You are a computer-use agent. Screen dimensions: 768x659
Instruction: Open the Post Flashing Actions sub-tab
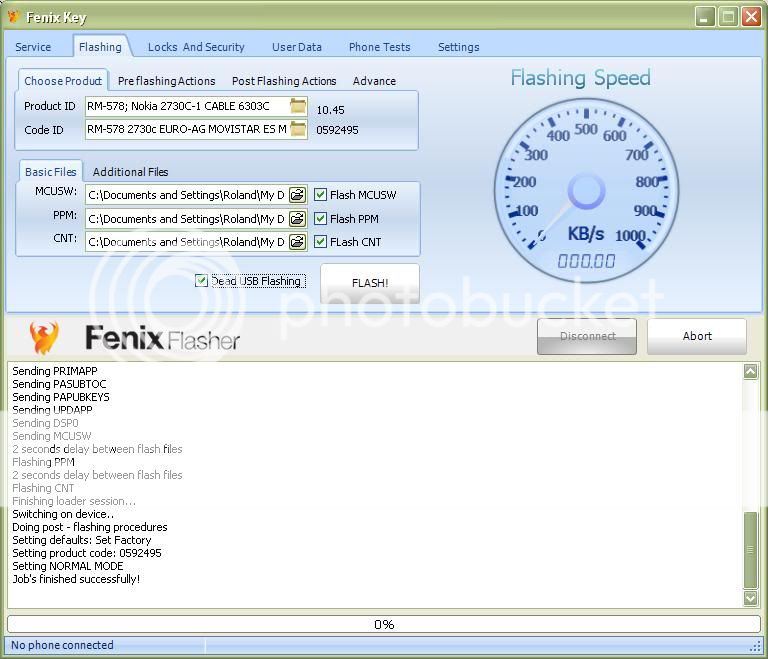coord(284,81)
